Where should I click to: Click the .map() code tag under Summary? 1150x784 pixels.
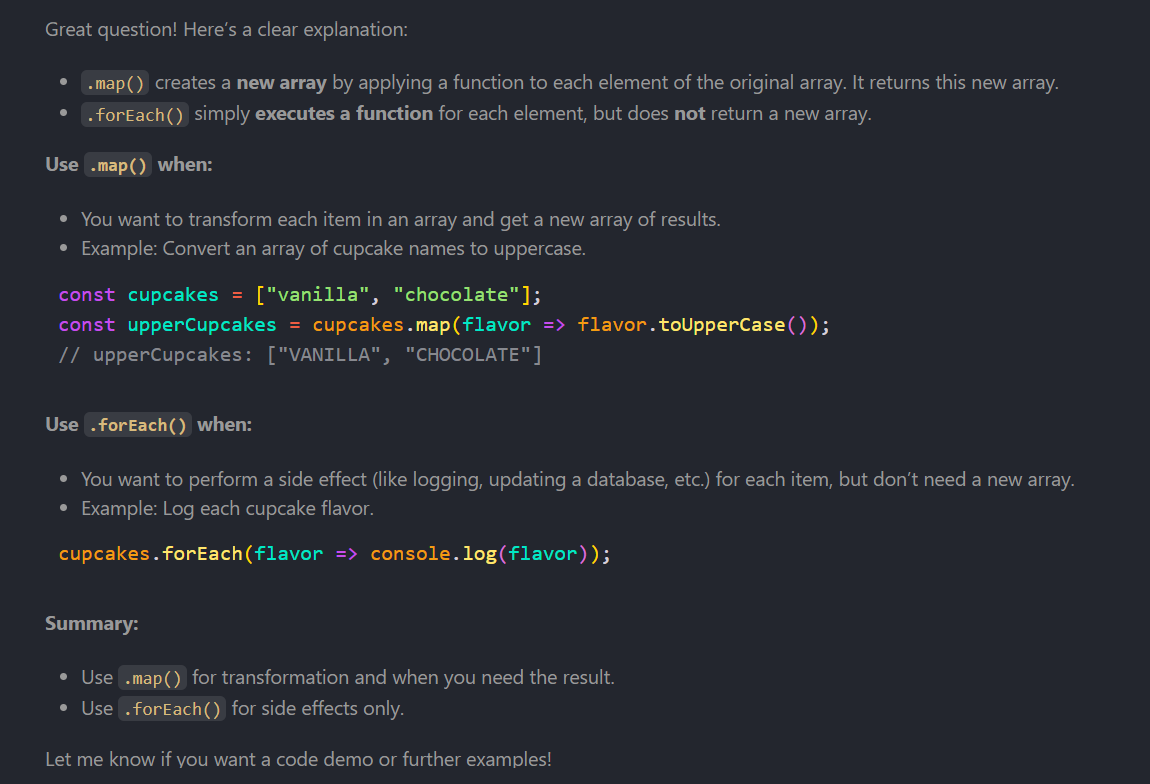(152, 678)
